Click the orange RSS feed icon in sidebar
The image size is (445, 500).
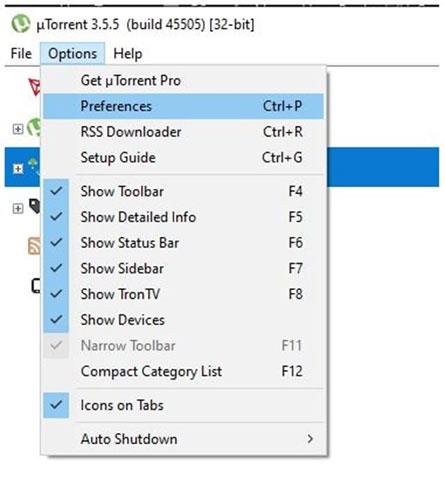[x=34, y=246]
